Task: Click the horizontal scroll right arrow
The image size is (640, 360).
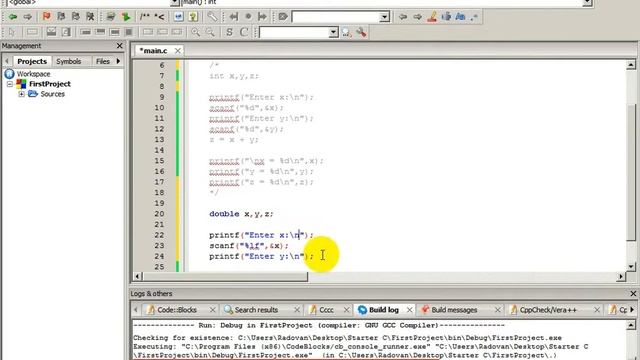Action: click(x=621, y=277)
